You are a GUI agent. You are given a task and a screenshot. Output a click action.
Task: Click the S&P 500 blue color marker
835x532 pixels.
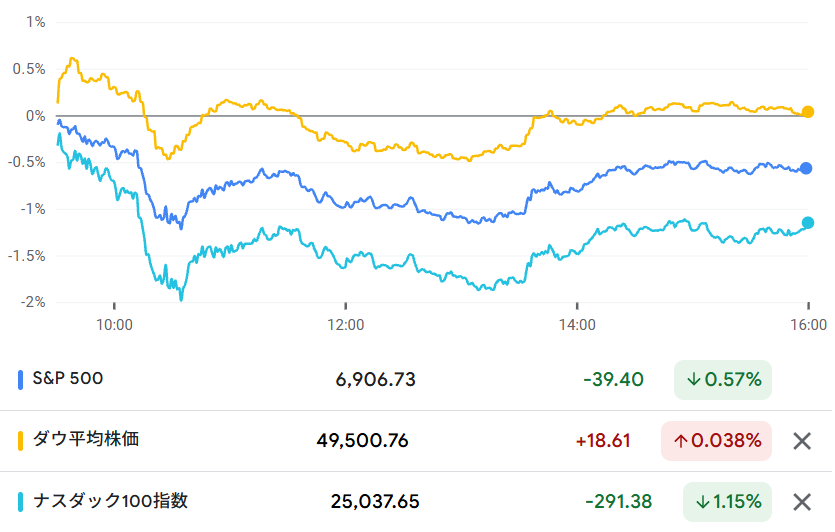pyautogui.click(x=22, y=380)
